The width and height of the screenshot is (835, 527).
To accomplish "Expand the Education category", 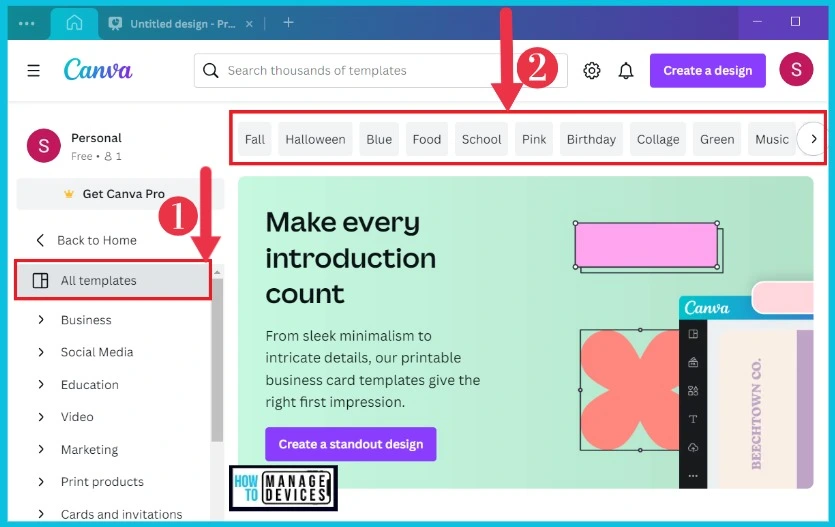I will pyautogui.click(x=41, y=384).
